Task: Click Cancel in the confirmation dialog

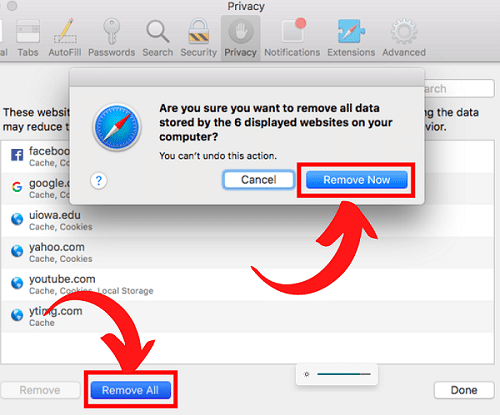Action: 259,180
